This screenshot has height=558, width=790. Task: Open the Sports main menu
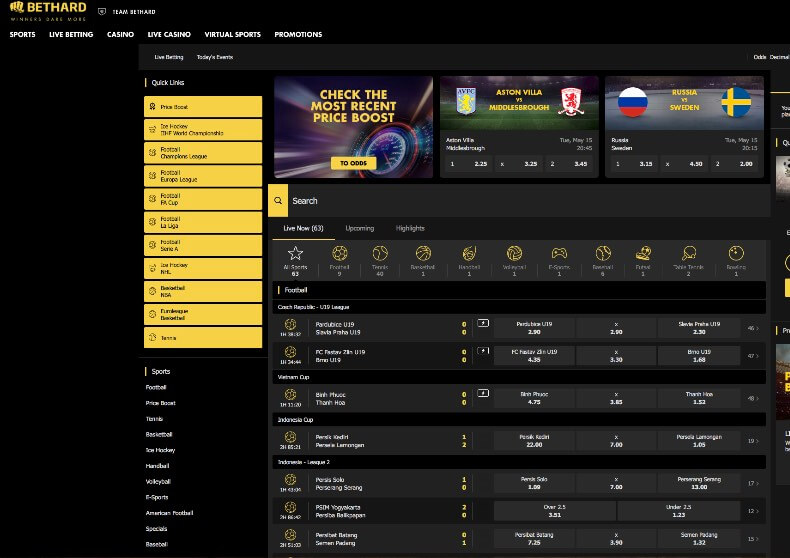pyautogui.click(x=23, y=34)
